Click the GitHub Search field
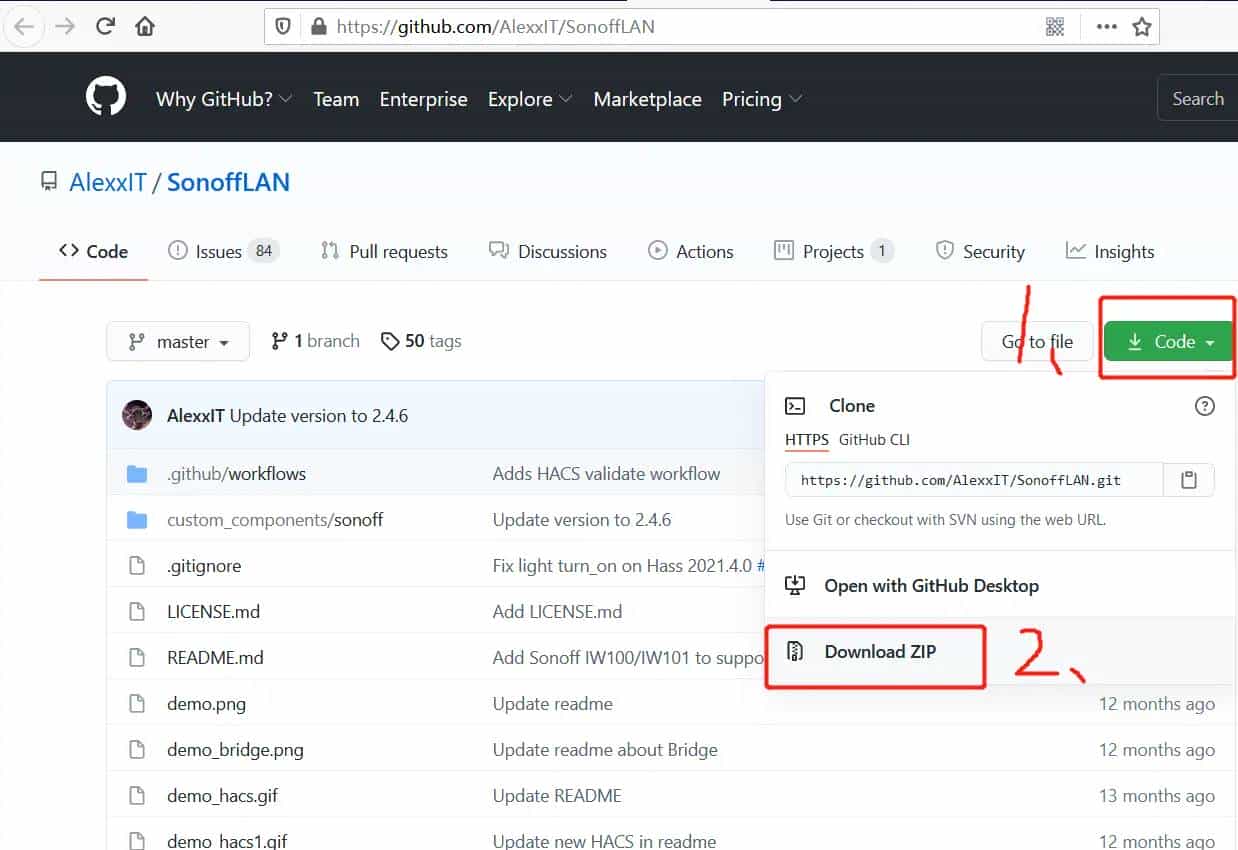Viewport: 1238px width, 850px height. pyautogui.click(x=1197, y=99)
